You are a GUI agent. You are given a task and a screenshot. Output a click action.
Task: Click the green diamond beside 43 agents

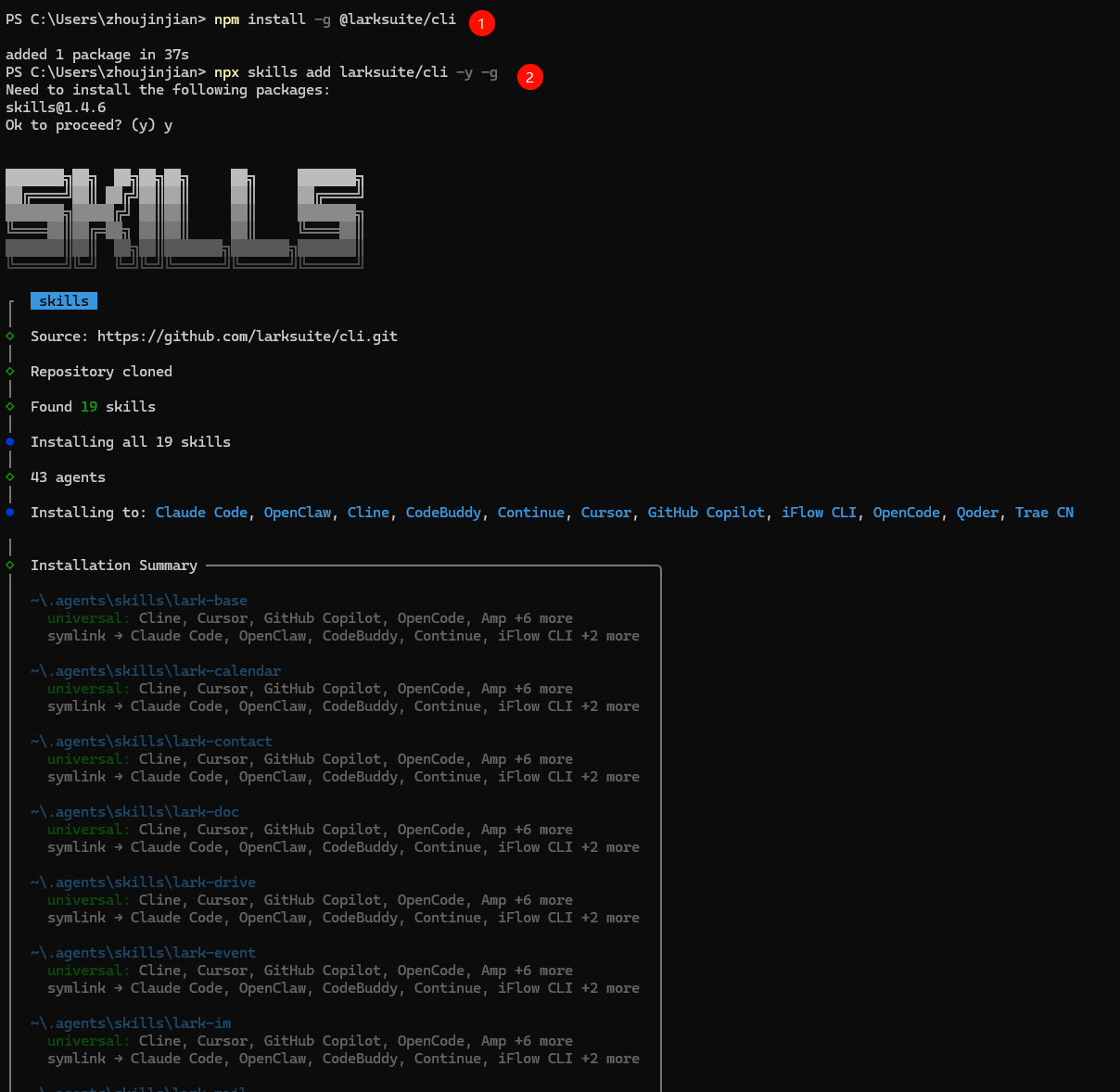(10, 476)
